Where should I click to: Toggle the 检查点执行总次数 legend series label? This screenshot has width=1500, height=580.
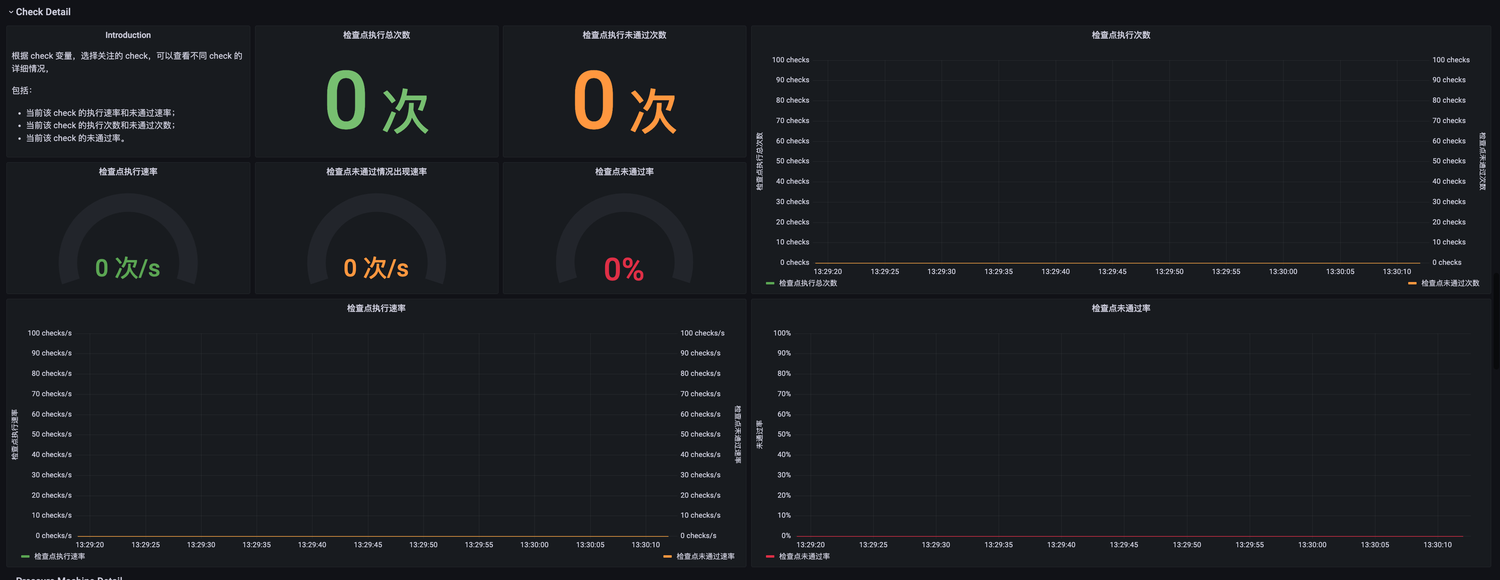coord(808,283)
